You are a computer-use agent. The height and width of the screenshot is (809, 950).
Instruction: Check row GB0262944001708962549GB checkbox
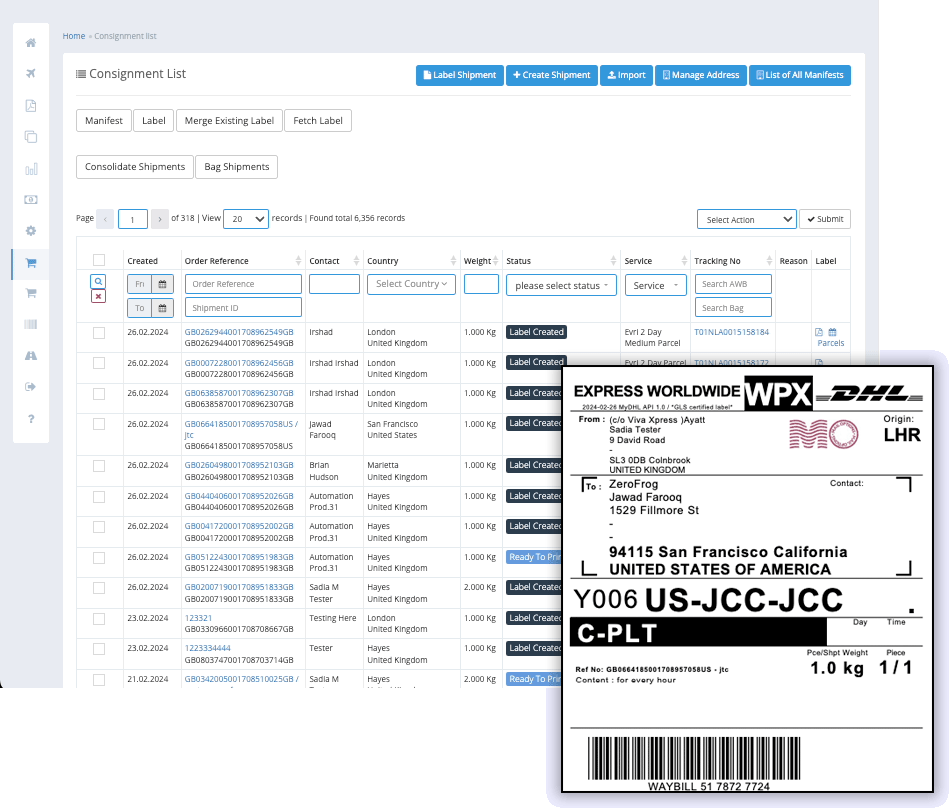[x=99, y=333]
